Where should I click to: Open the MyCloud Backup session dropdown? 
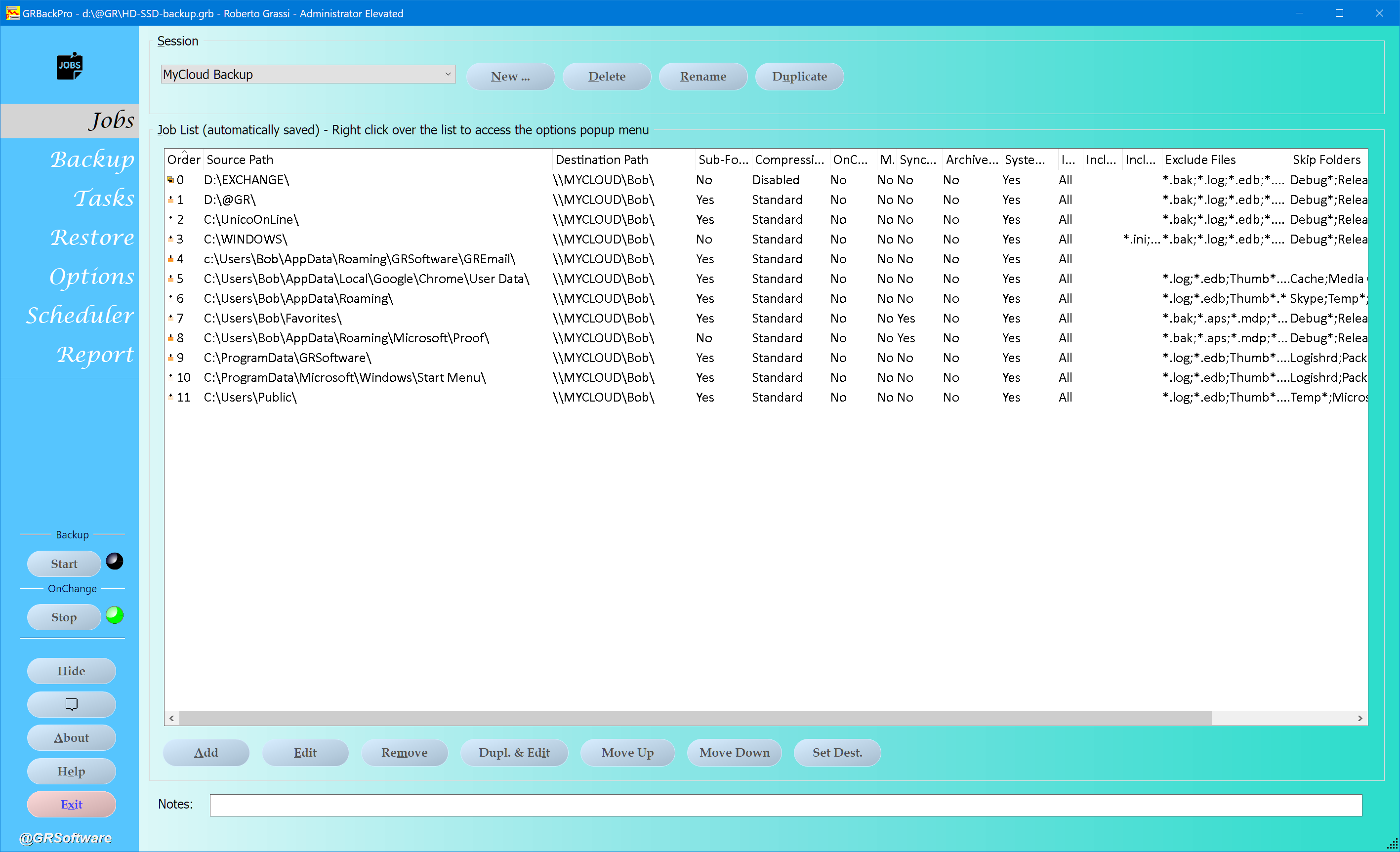click(448, 75)
